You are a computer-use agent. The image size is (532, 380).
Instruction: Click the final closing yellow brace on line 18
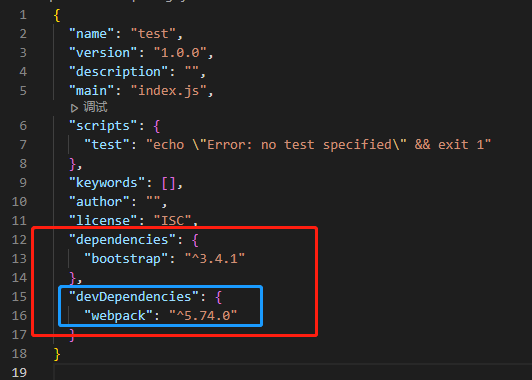click(57, 354)
